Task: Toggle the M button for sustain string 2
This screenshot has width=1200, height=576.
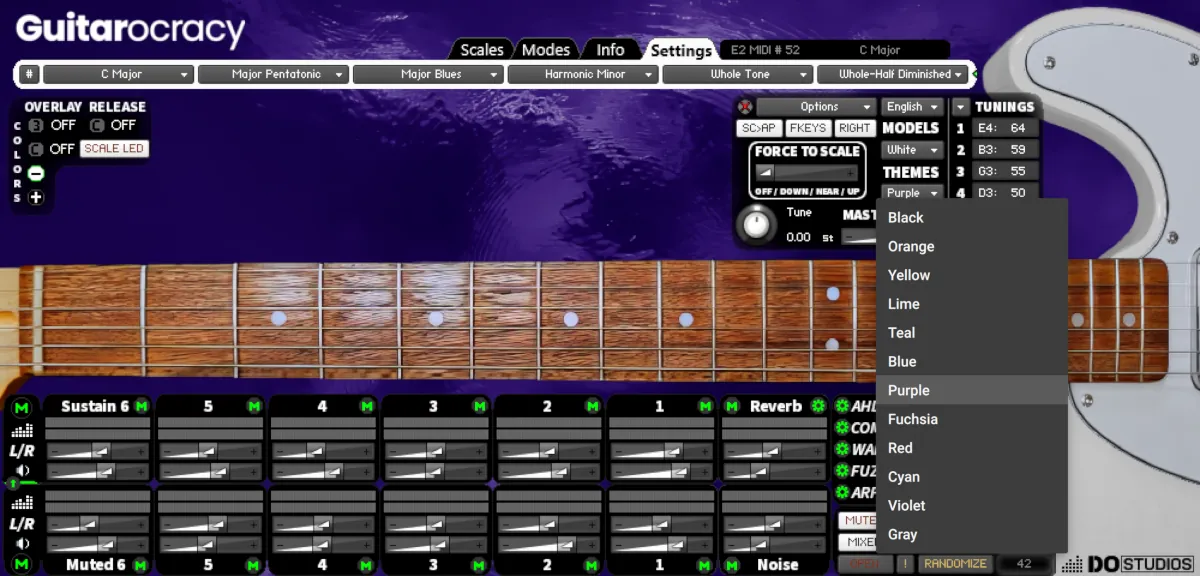Action: [593, 406]
